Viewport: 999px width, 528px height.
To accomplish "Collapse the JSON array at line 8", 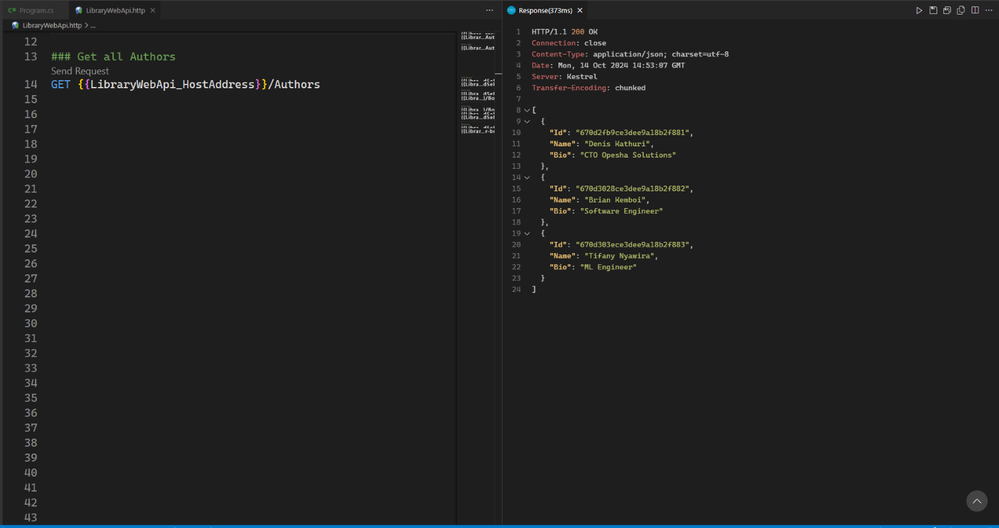I will pyautogui.click(x=527, y=110).
